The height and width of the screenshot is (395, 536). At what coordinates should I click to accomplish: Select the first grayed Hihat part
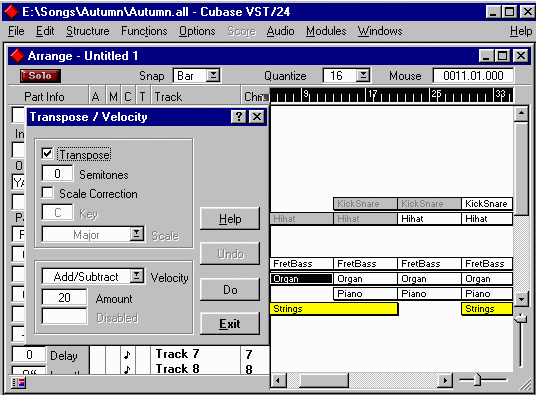coord(302,219)
